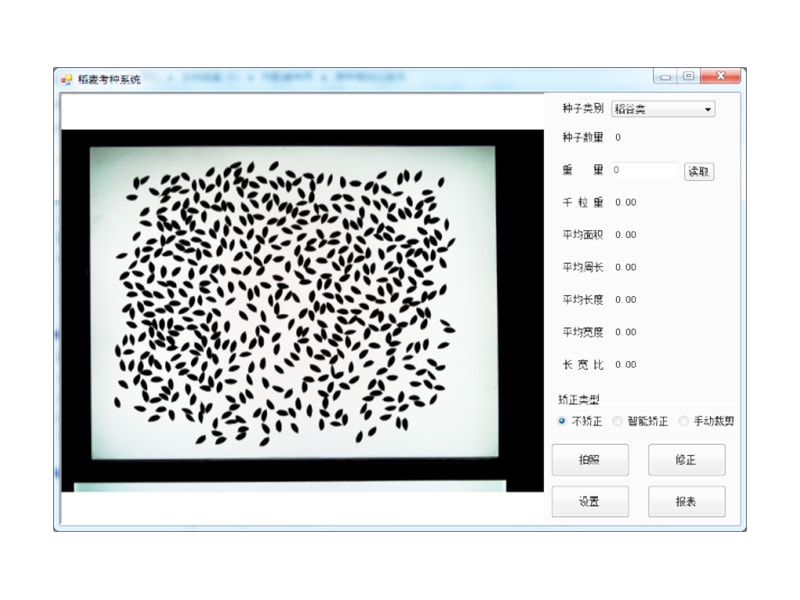Open the 报表 report

[686, 502]
